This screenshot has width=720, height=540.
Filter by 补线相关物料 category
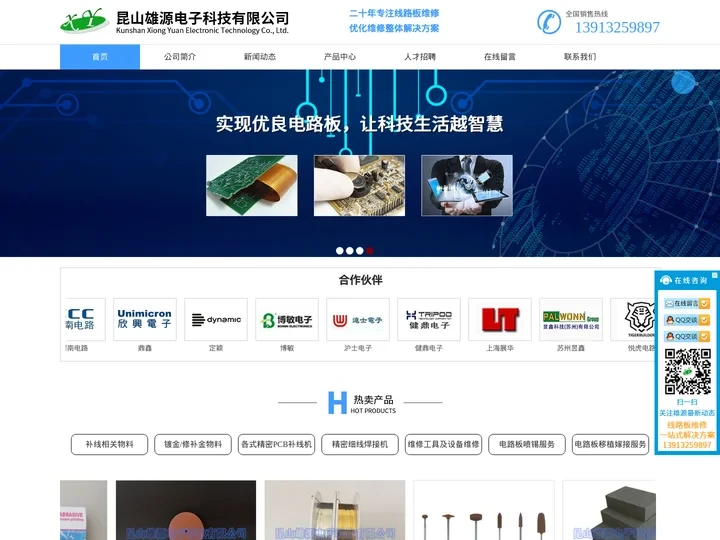click(x=109, y=444)
